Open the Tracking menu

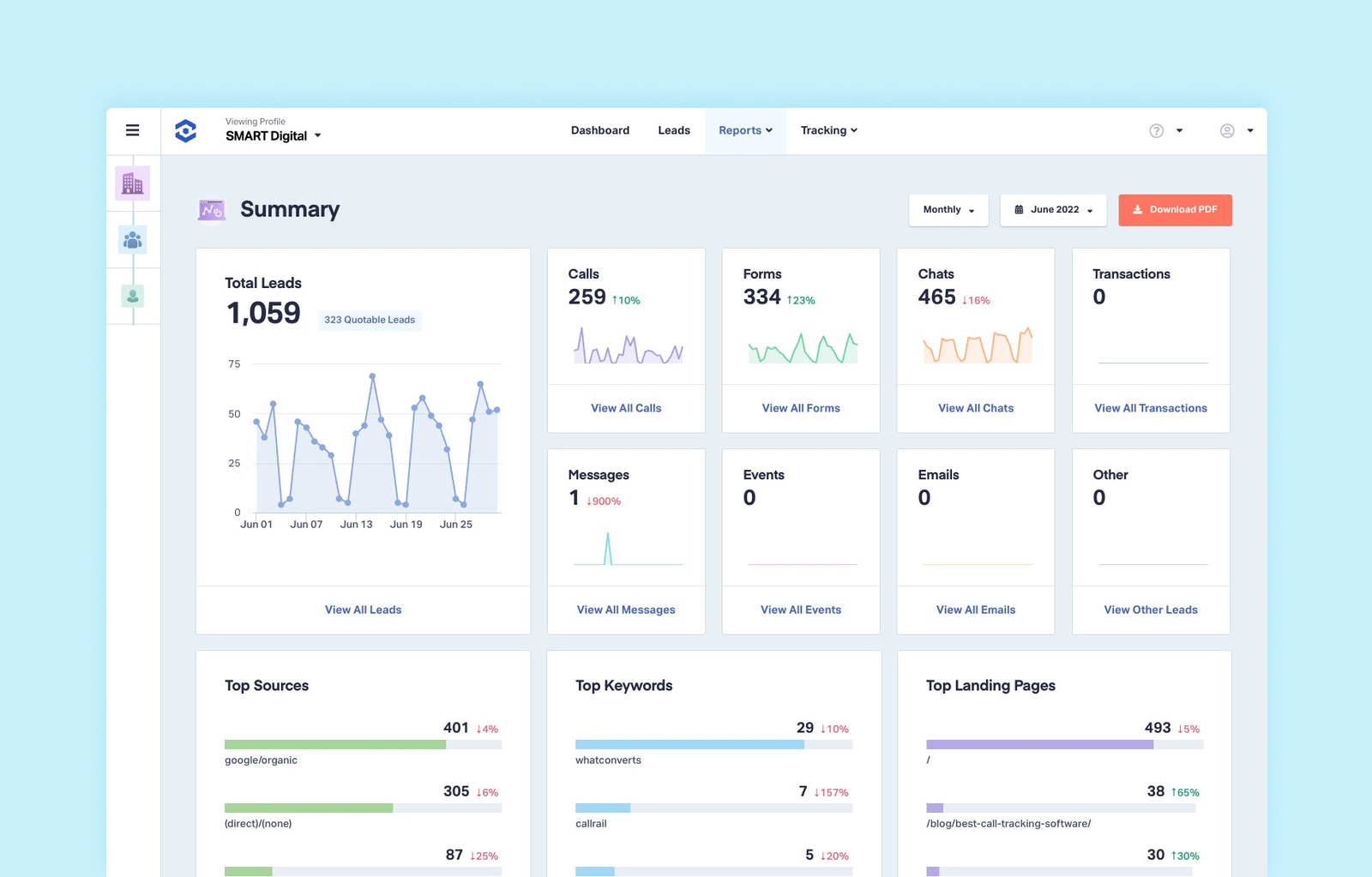(x=828, y=130)
